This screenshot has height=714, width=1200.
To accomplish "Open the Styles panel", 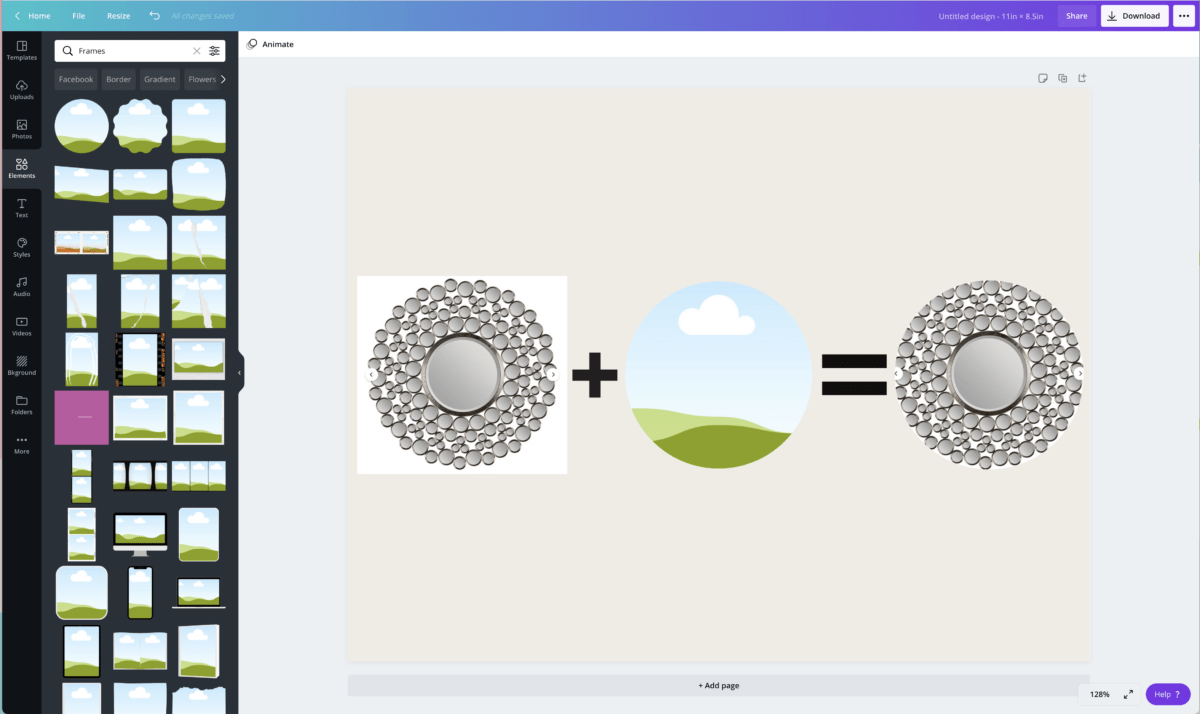I will pos(21,247).
